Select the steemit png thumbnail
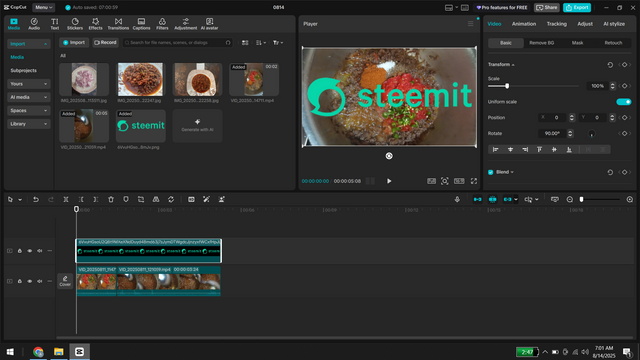Image resolution: width=640 pixels, height=360 pixels. click(x=141, y=126)
